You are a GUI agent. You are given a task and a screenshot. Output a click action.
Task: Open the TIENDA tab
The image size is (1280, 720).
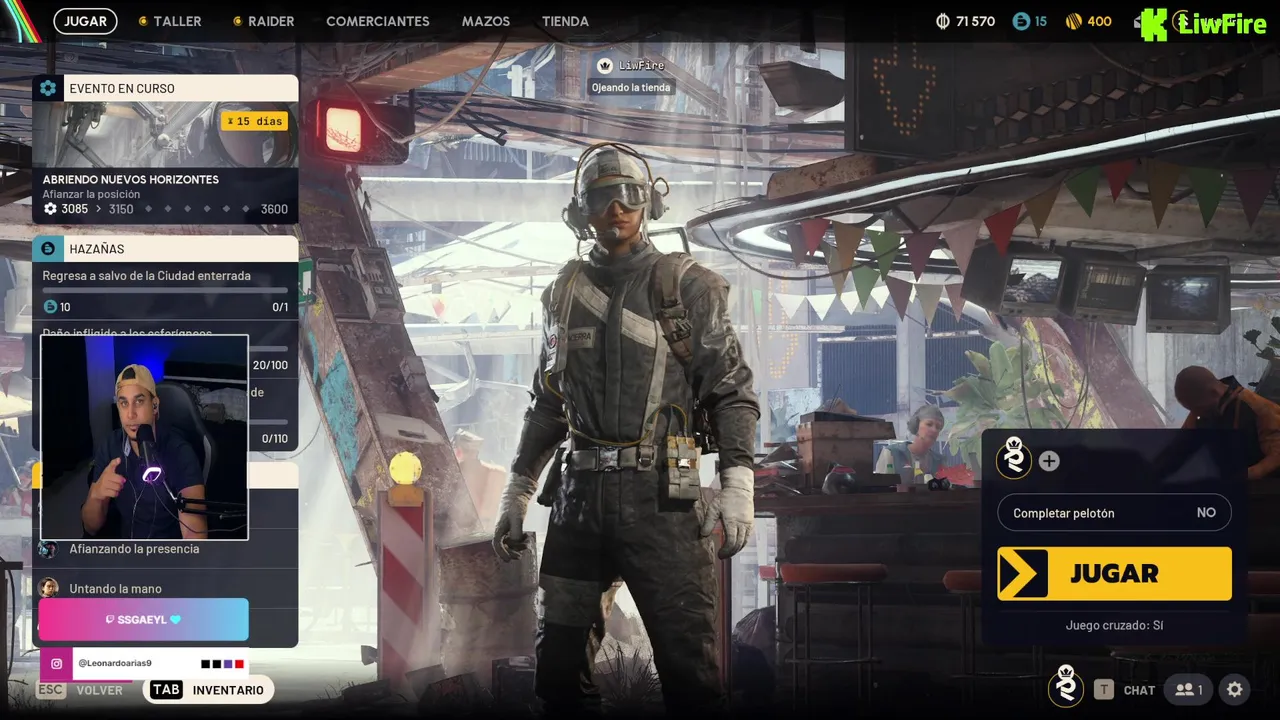pyautogui.click(x=565, y=21)
